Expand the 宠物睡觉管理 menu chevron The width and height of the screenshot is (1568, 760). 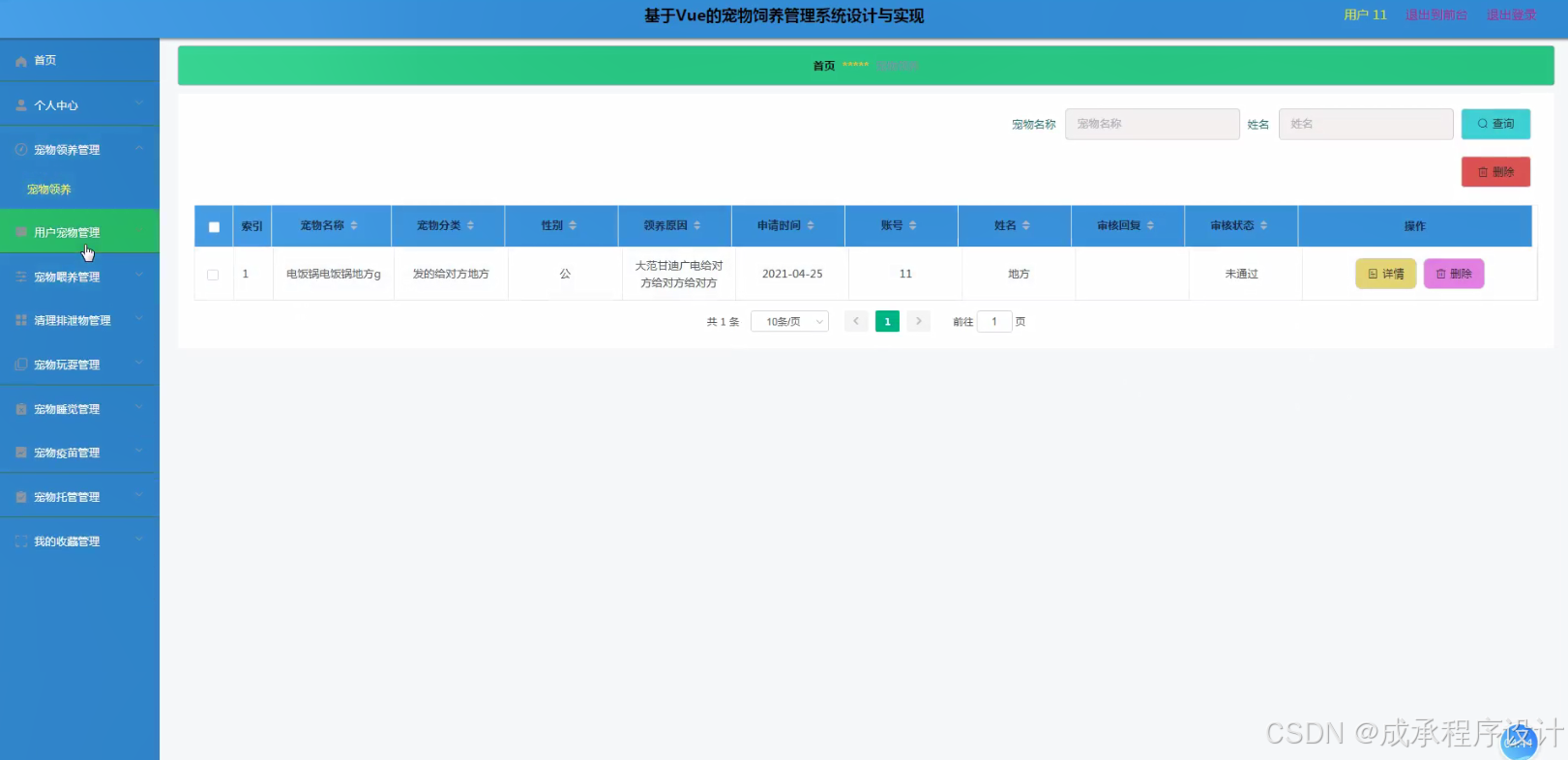pos(139,408)
